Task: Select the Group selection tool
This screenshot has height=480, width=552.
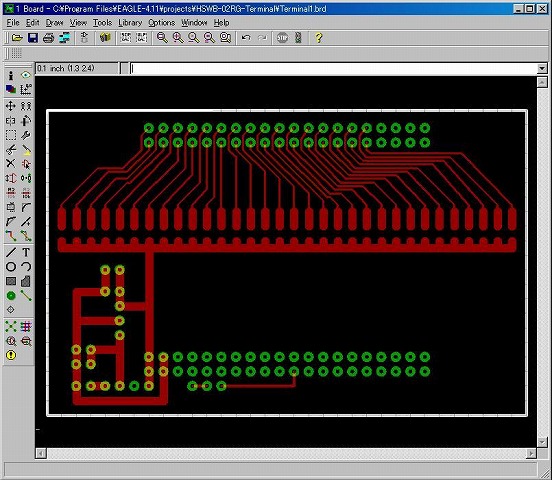Action: [x=11, y=135]
